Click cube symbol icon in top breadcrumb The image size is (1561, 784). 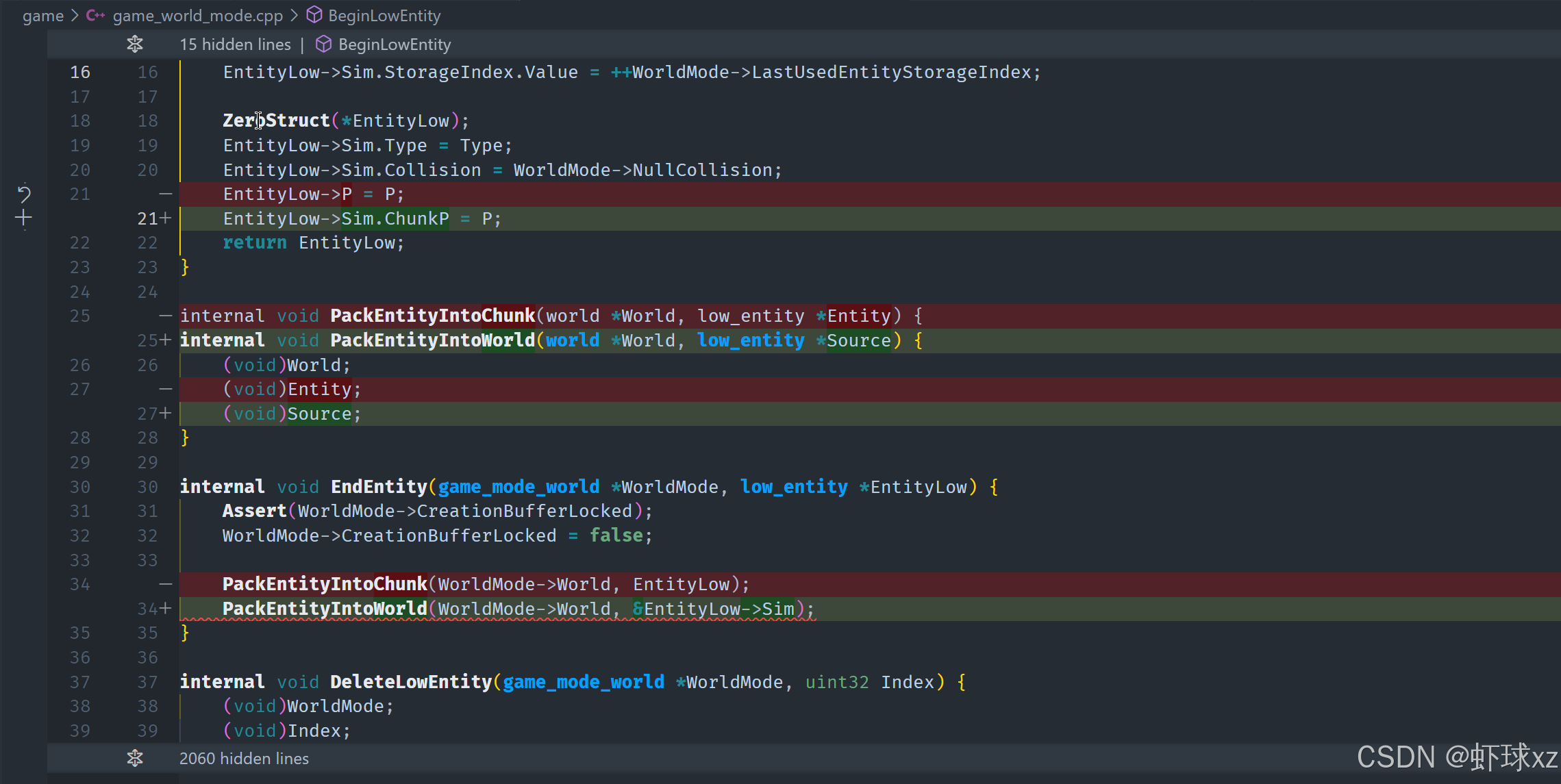pyautogui.click(x=314, y=15)
